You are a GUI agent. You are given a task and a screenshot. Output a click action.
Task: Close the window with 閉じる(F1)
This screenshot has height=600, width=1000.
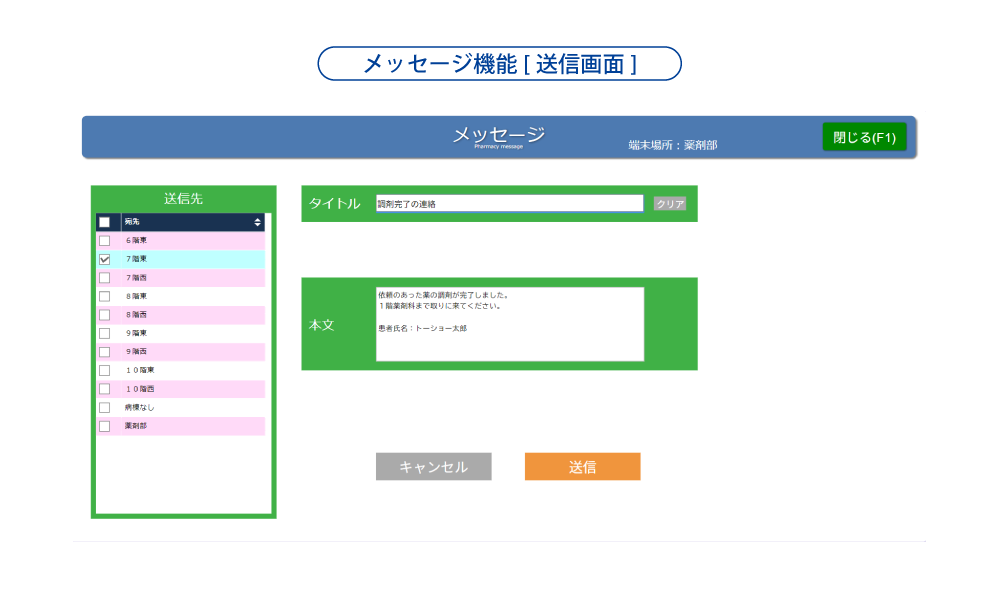pyautogui.click(x=864, y=137)
